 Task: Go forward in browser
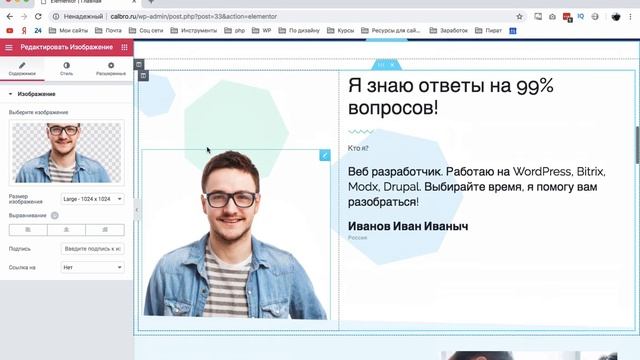pos(24,17)
